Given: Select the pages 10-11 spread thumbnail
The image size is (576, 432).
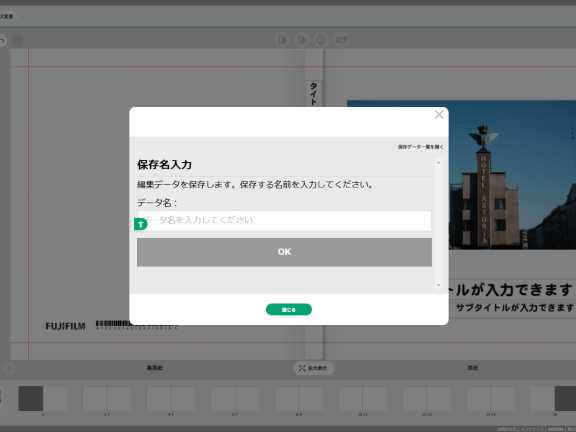Looking at the screenshot, I should click(363, 398).
